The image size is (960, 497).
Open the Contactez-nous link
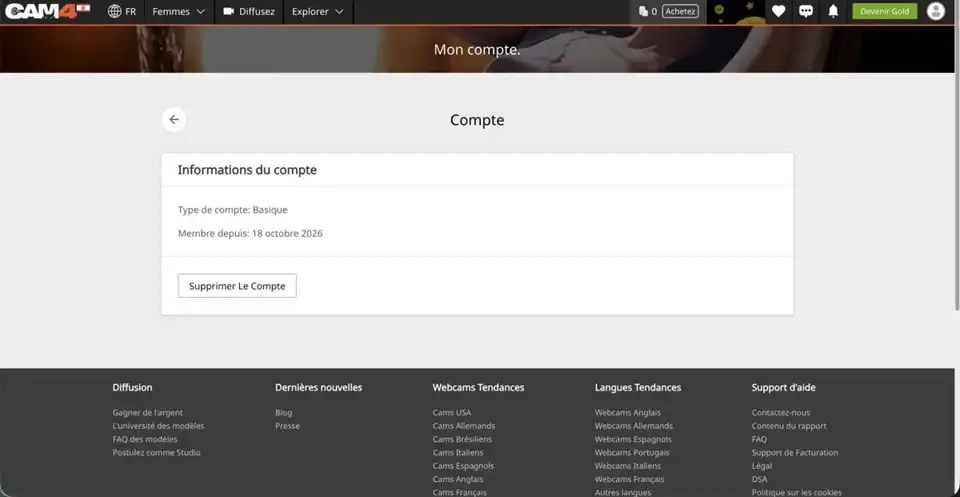781,413
